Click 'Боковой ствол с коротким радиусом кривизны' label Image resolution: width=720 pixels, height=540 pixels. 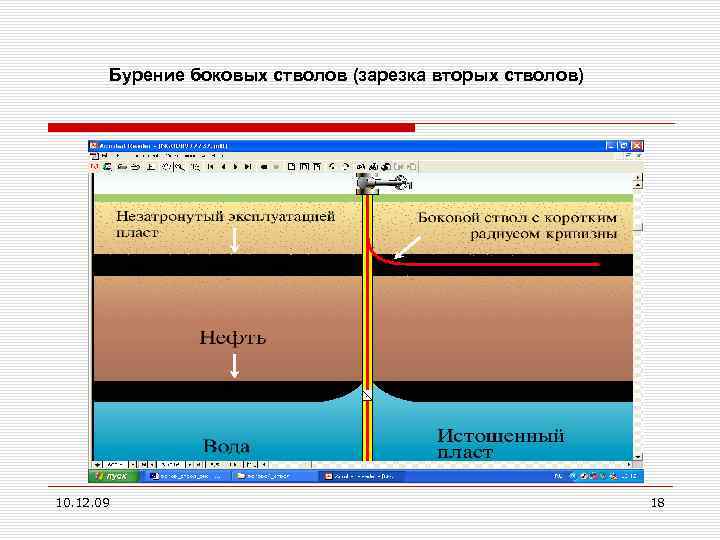(x=518, y=225)
